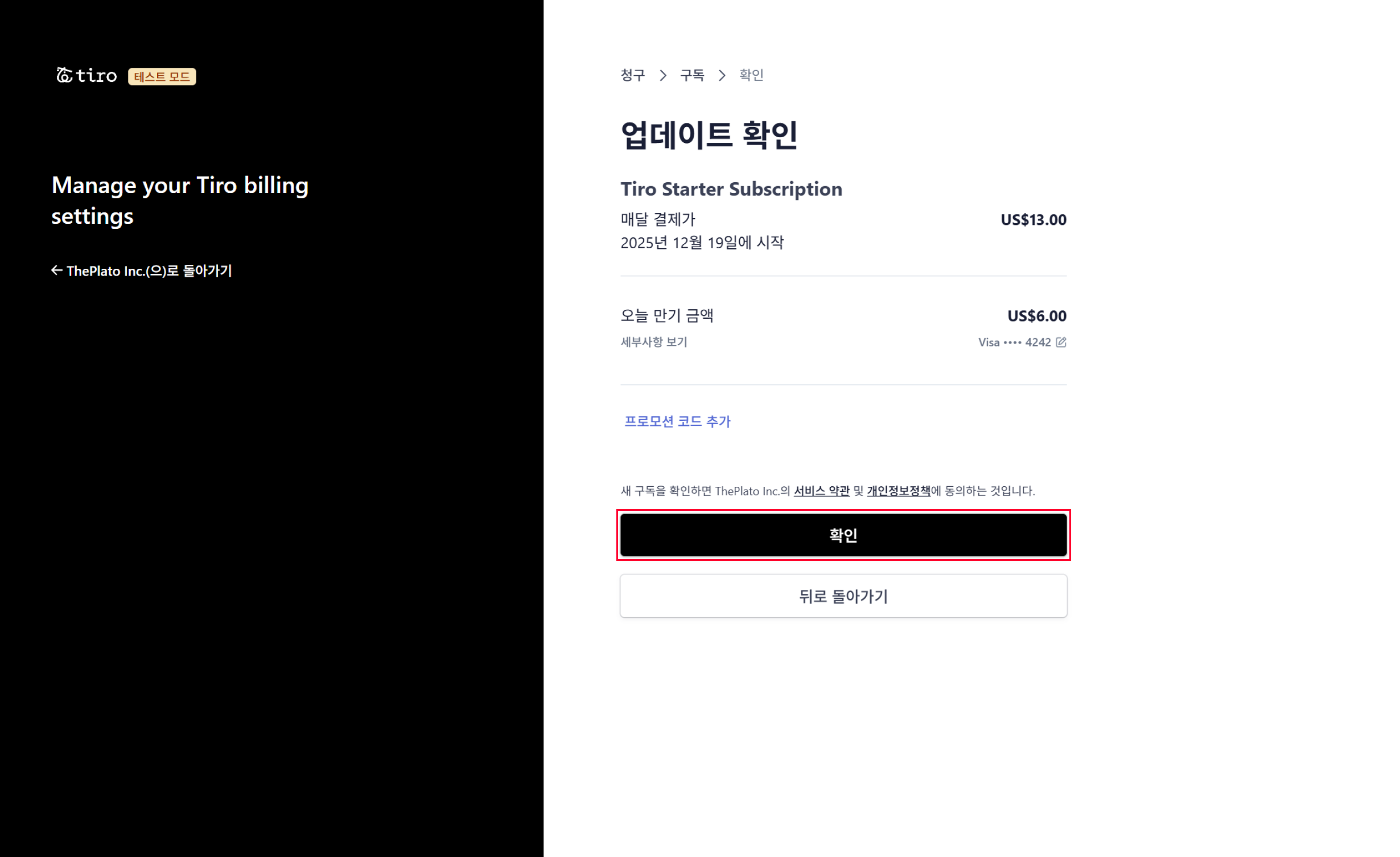Screen dimensions: 1400x857
Task: Click the US$6.00 amount due today
Action: pyautogui.click(x=1036, y=316)
